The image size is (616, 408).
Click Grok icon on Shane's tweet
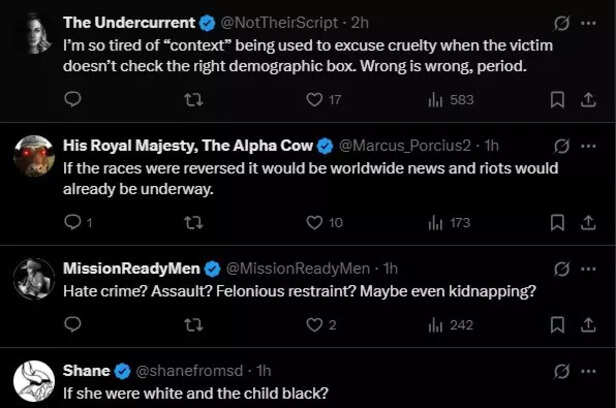[562, 370]
